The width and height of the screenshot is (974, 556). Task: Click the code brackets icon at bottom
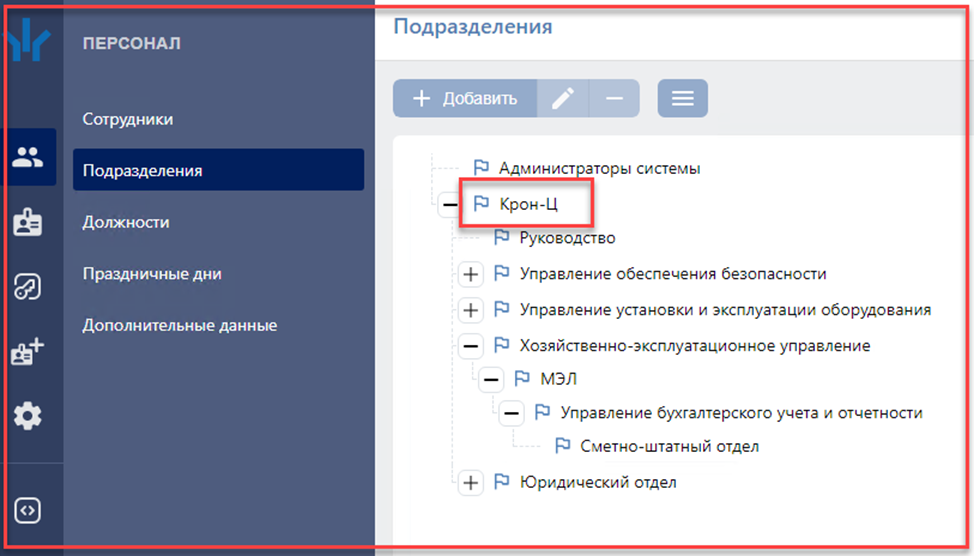[28, 509]
